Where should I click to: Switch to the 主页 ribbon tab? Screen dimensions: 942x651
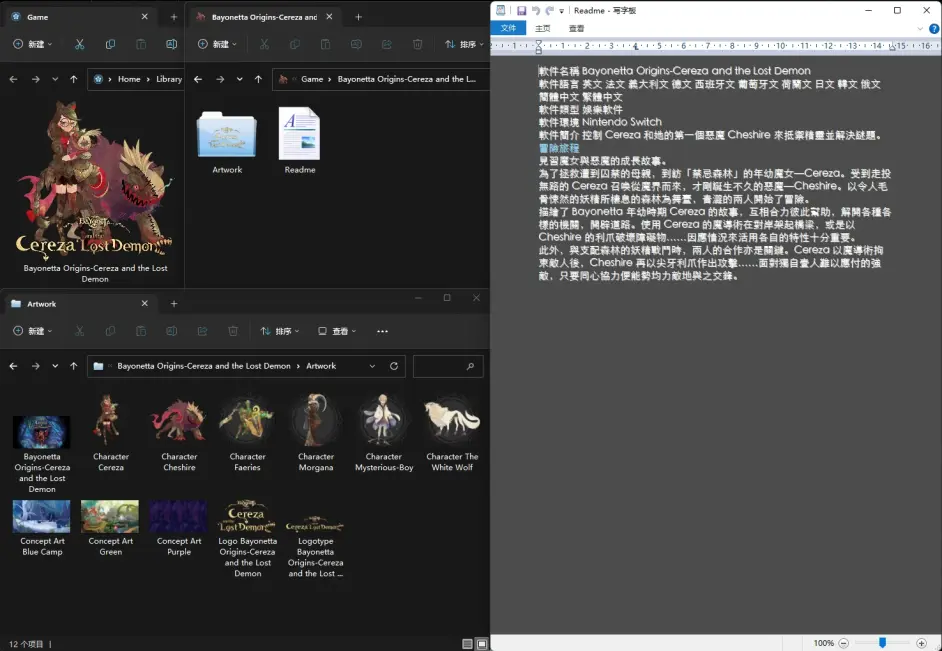coord(542,28)
